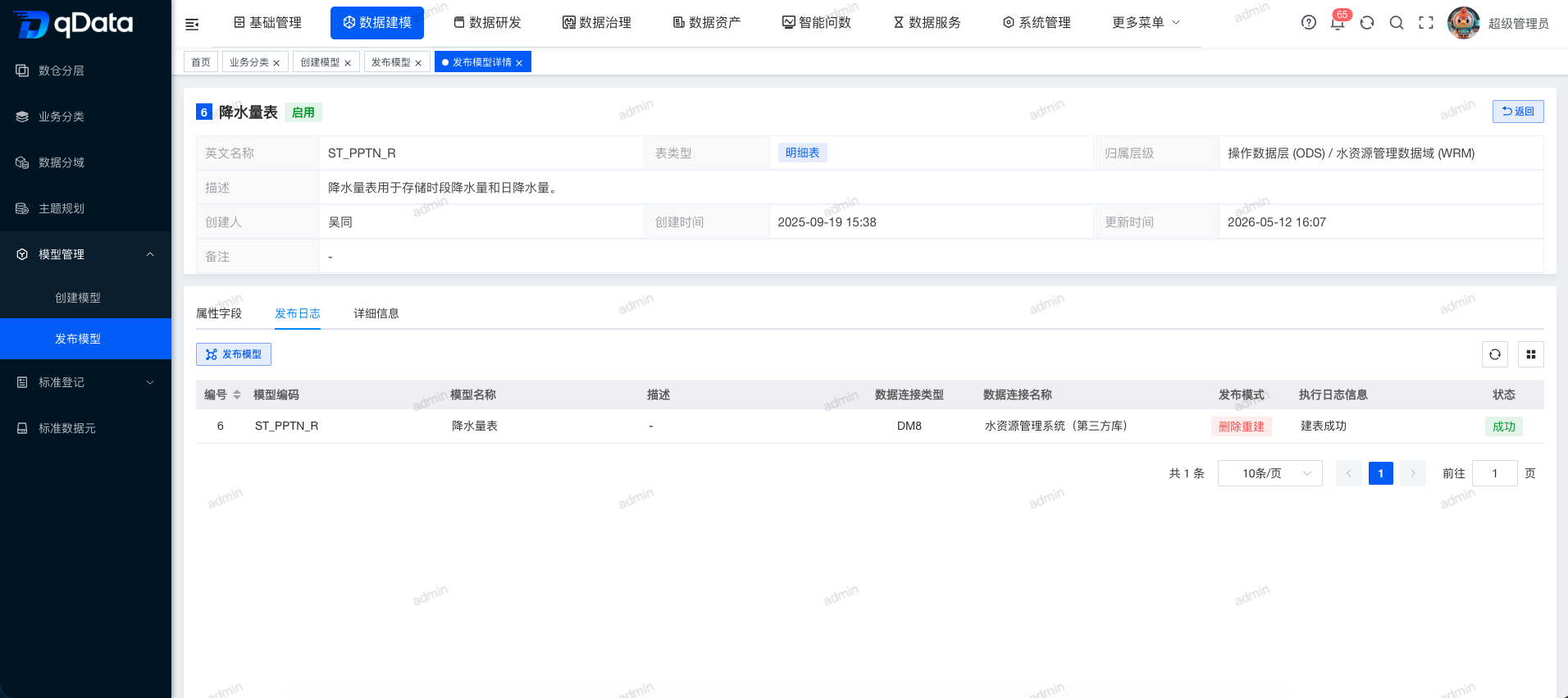Open notifications bell with 65 badge
The height and width of the screenshot is (698, 1568).
pos(1338,23)
